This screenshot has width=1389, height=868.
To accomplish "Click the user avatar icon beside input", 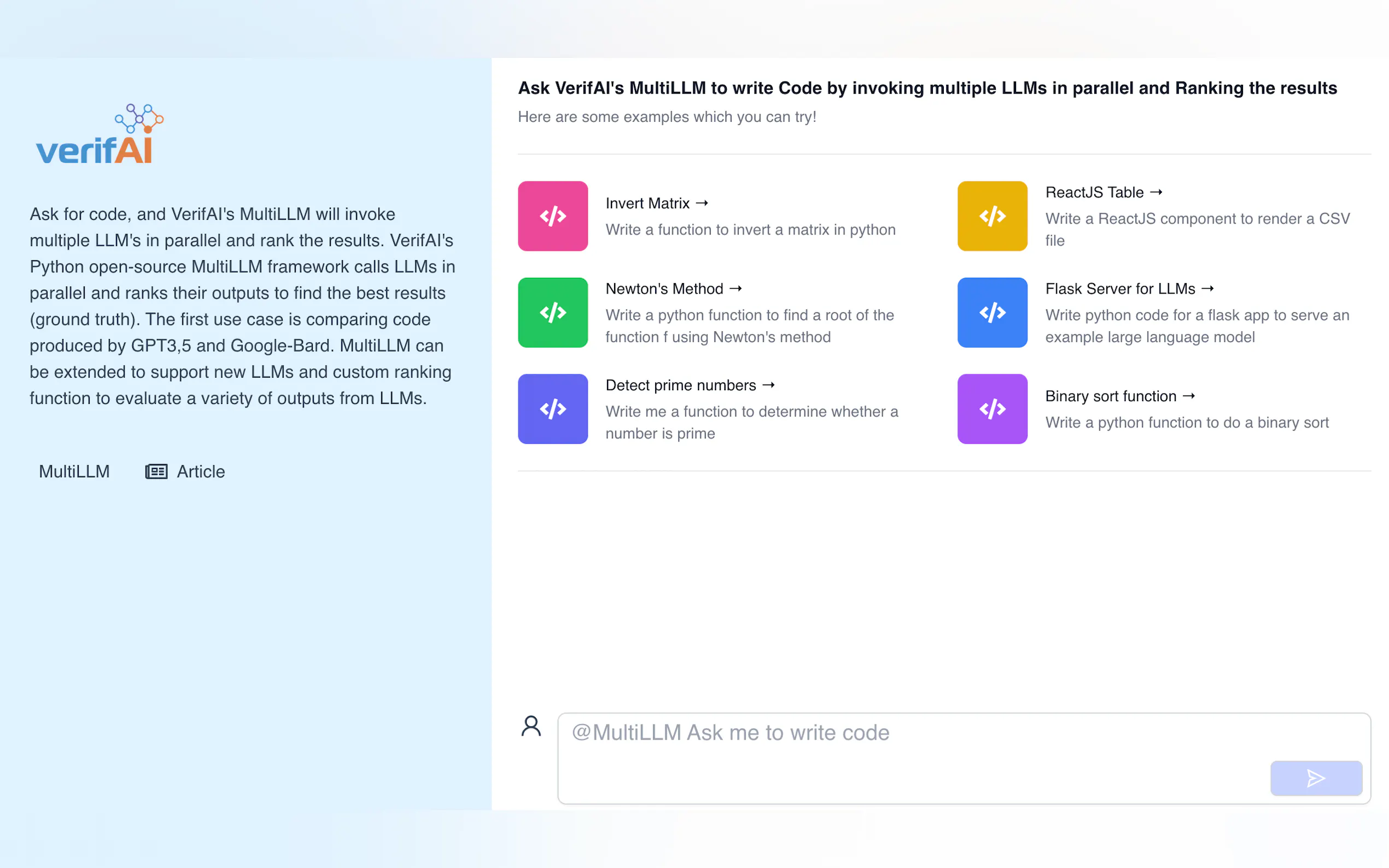I will [x=530, y=726].
